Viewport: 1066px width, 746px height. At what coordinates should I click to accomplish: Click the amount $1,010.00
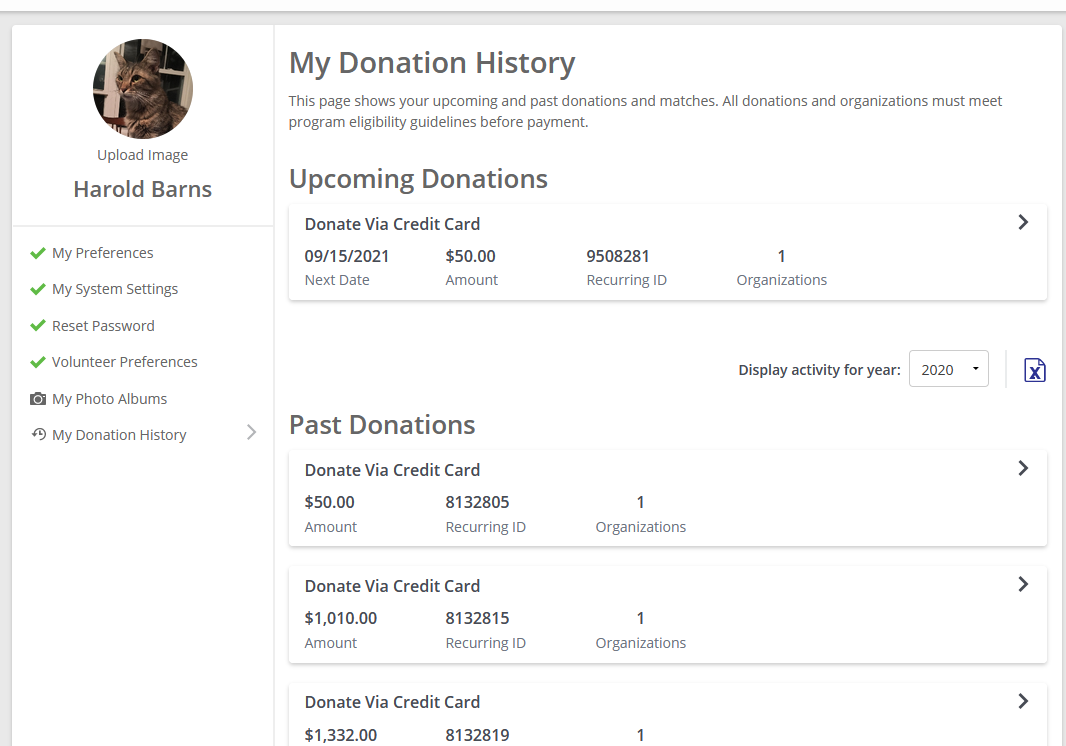[x=341, y=618]
